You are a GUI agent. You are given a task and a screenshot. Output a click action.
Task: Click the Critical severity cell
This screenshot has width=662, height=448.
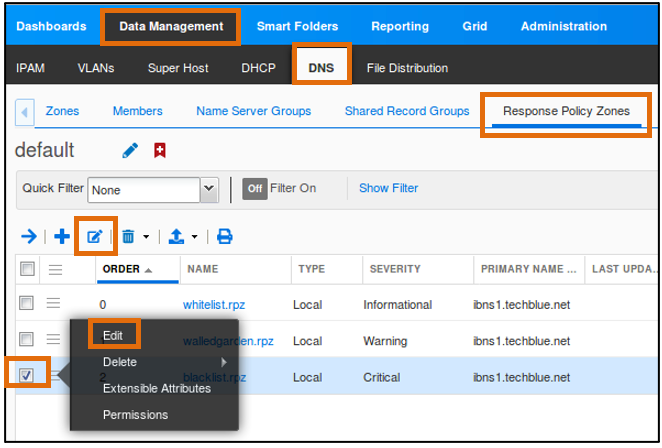pyautogui.click(x=382, y=377)
